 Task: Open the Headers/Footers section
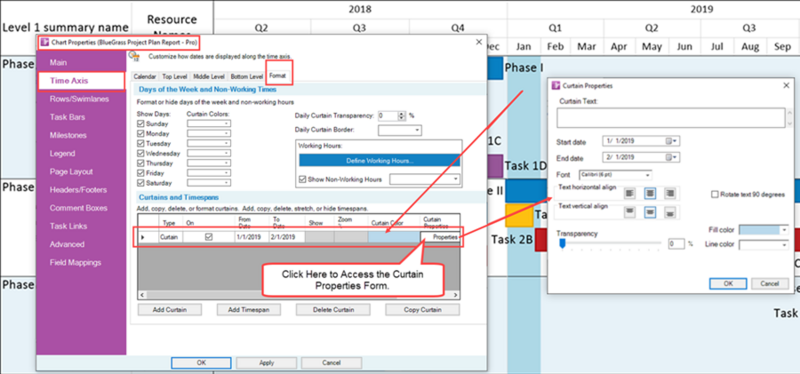(x=79, y=190)
